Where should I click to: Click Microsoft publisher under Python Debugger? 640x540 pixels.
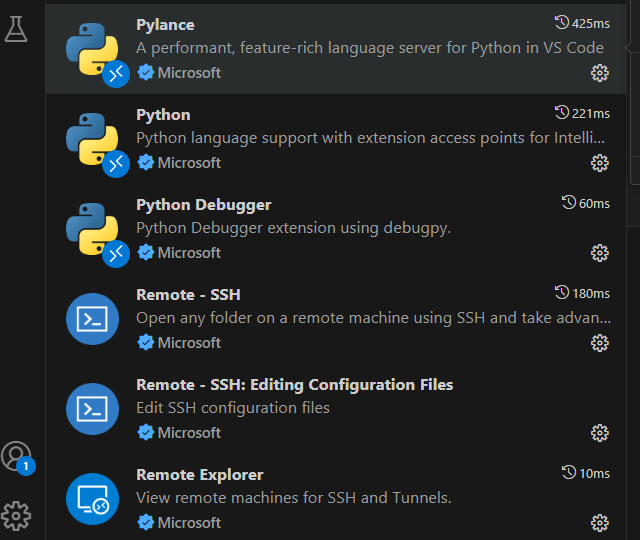click(x=189, y=253)
